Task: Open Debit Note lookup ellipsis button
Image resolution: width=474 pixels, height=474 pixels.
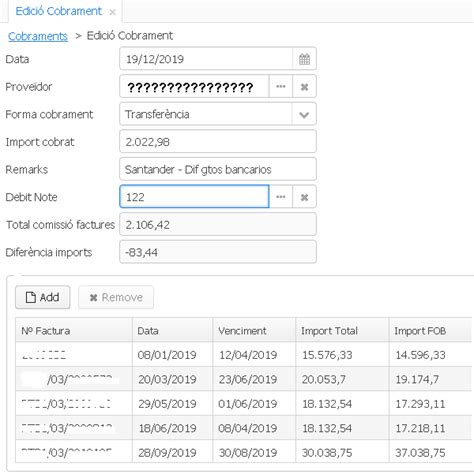Action: (281, 197)
